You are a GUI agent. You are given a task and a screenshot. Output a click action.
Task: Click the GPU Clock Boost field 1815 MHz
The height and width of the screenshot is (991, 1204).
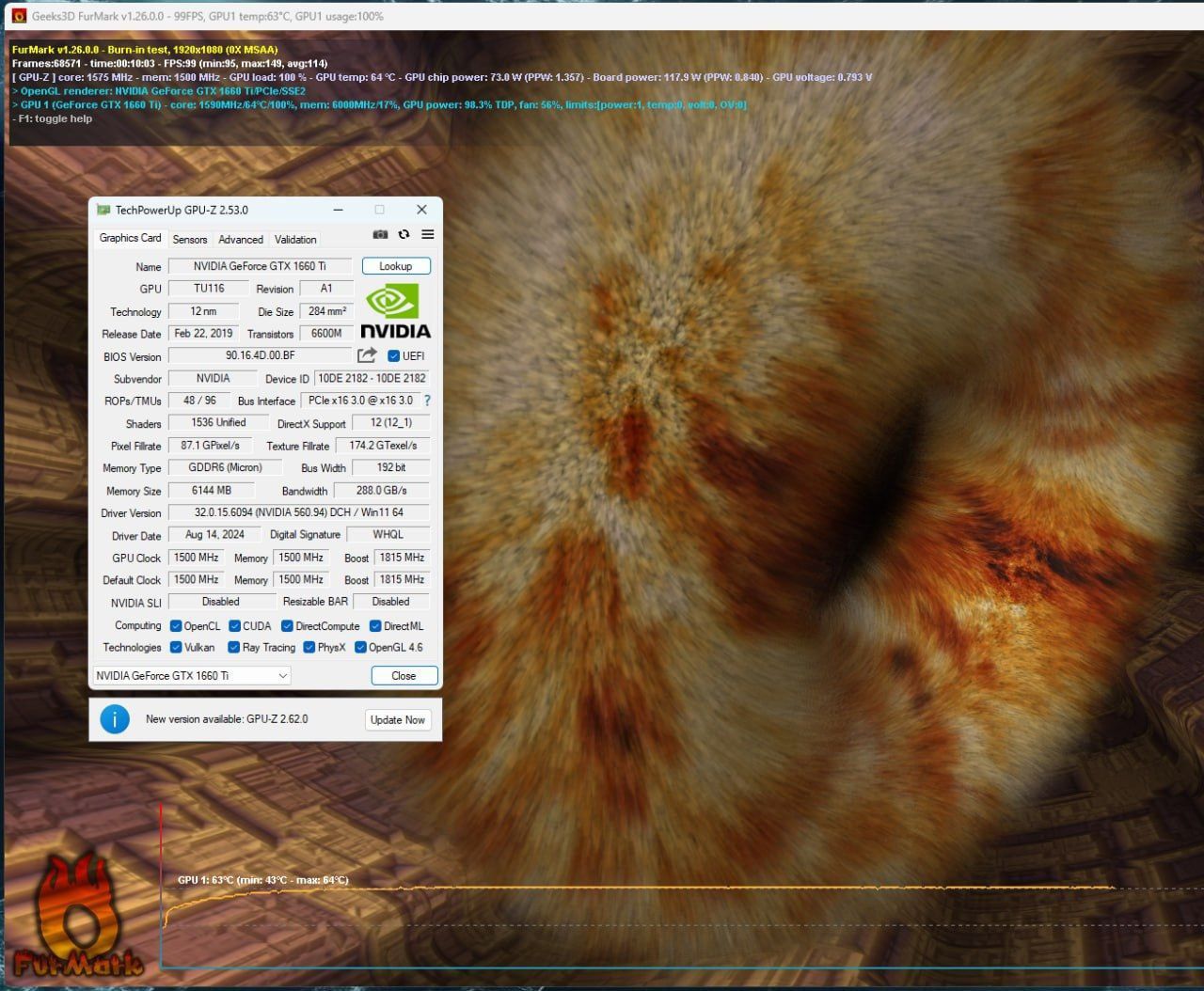click(402, 558)
